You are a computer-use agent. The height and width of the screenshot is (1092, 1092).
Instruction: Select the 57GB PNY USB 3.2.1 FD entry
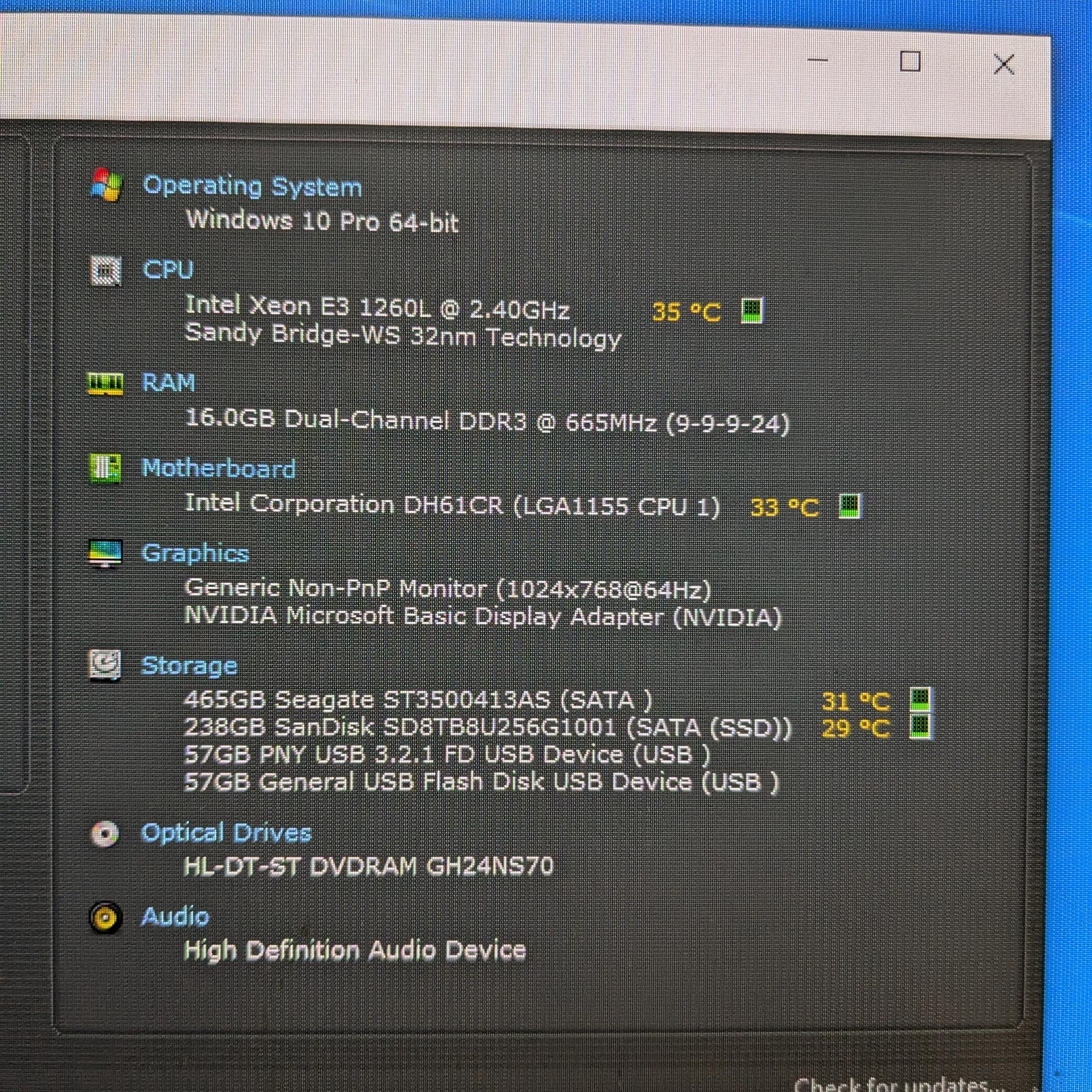pos(446,754)
